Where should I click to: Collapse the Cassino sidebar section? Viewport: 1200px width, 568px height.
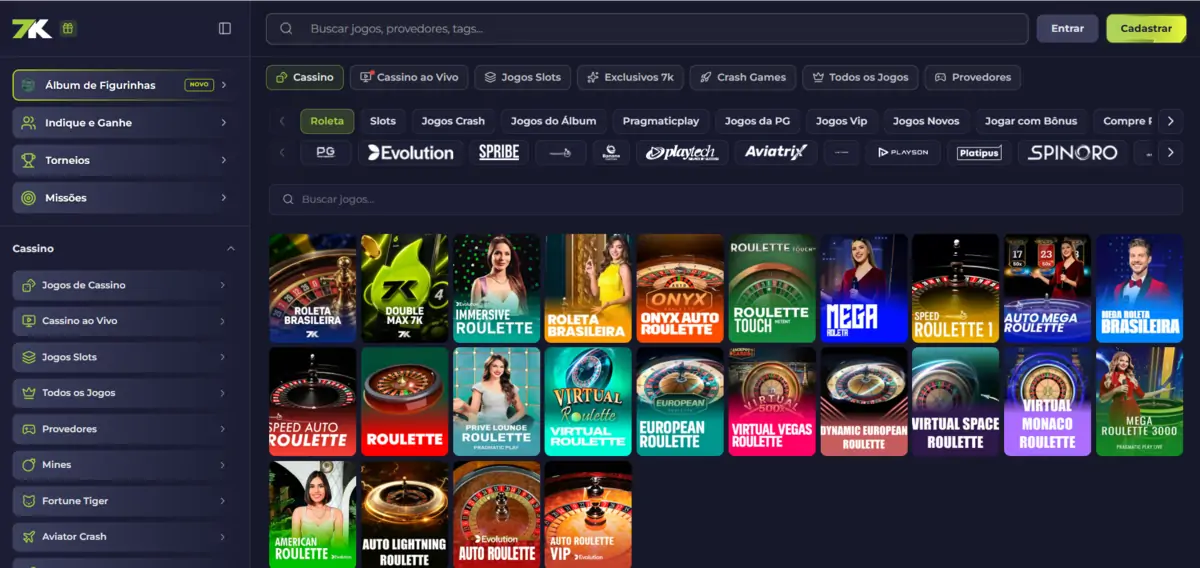[x=231, y=248]
